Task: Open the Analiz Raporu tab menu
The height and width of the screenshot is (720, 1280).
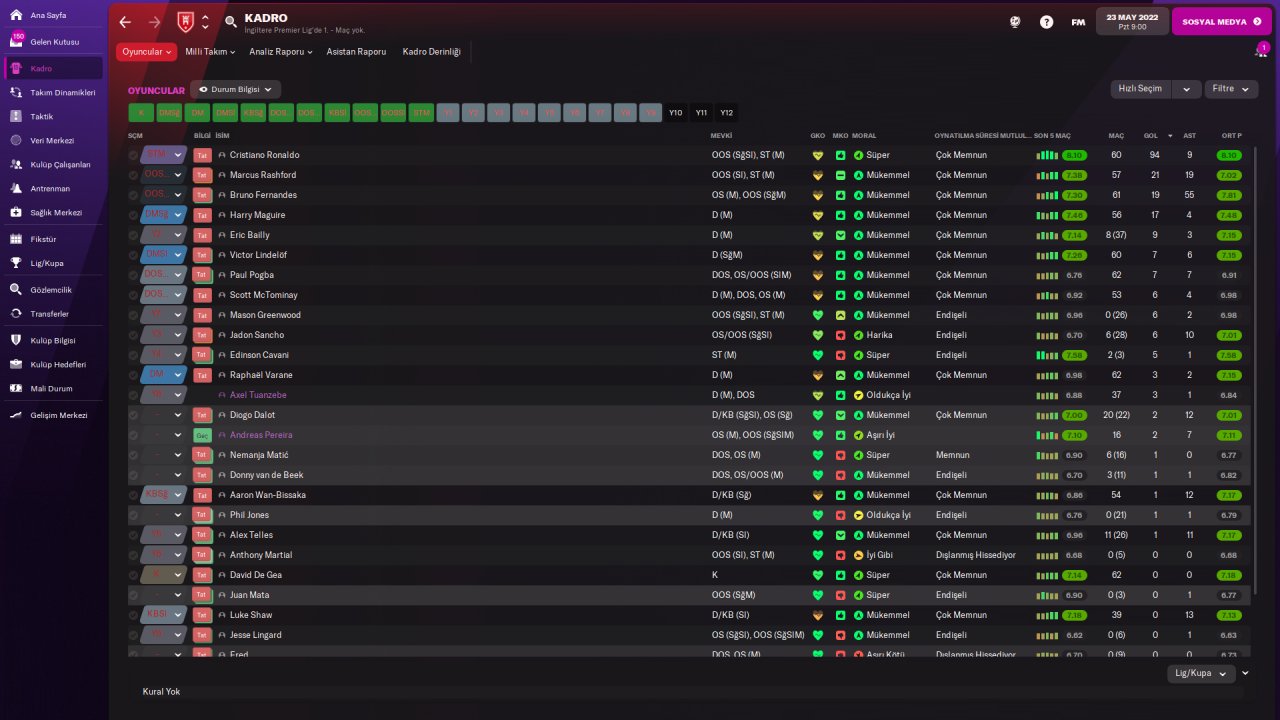Action: point(281,52)
